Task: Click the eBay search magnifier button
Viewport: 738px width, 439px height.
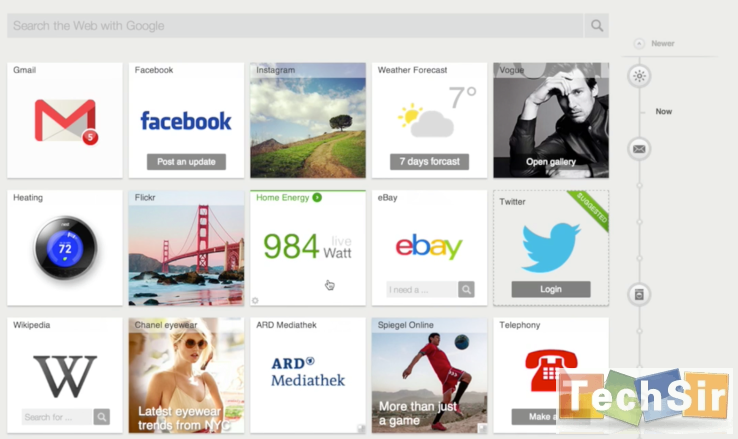Action: point(466,289)
